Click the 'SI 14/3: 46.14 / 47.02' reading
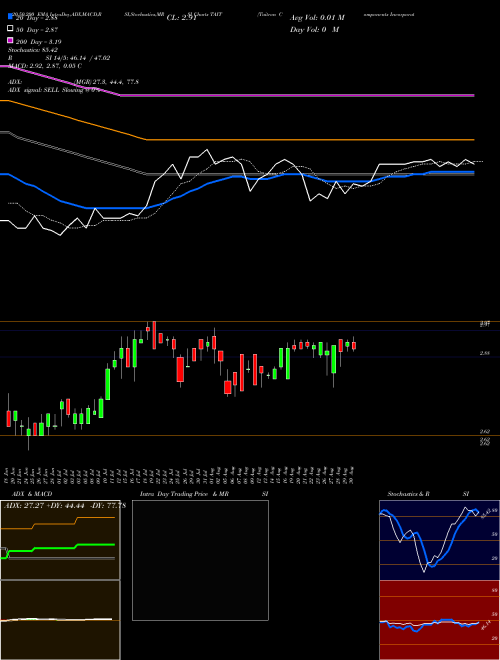The width and height of the screenshot is (500, 660). pyautogui.click(x=78, y=58)
